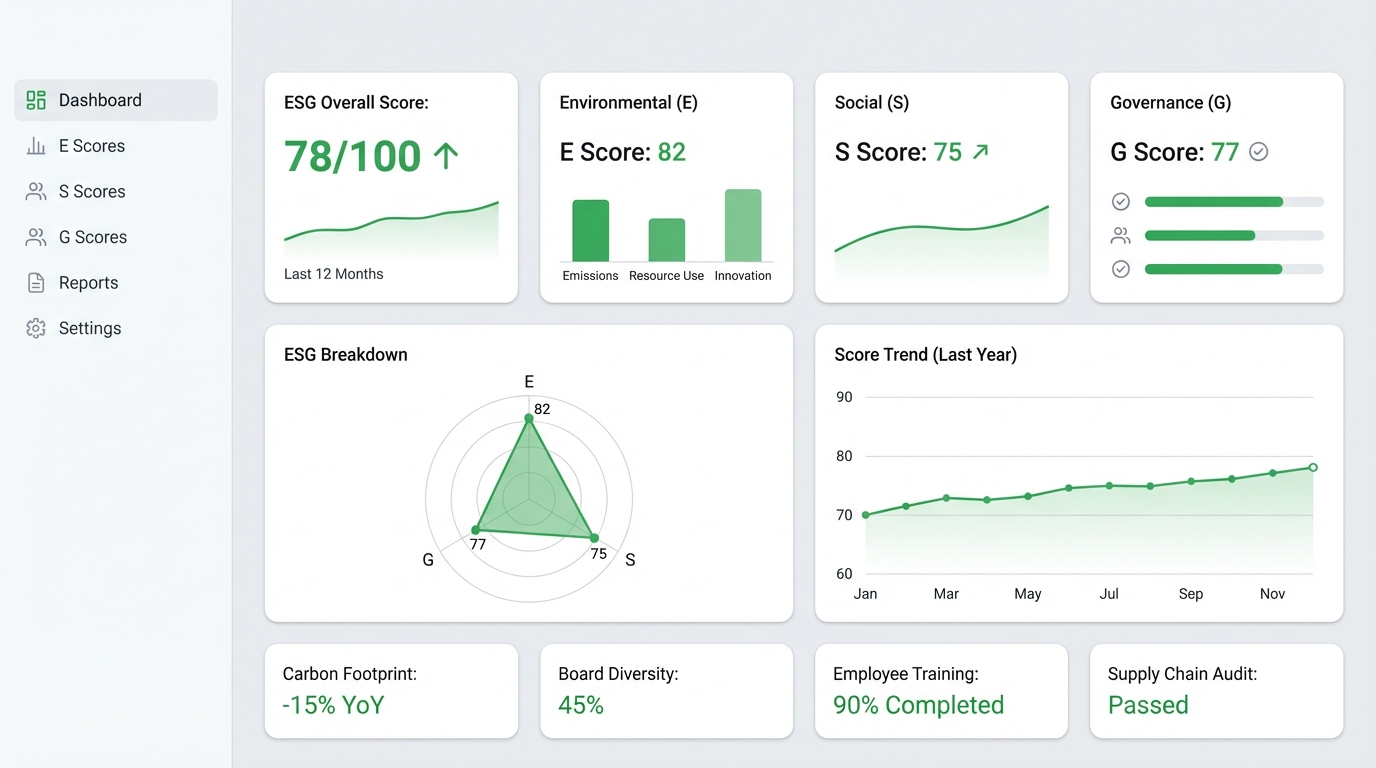Screen dimensions: 1376x768
Task: Click the check circle beside G Score 77
Action: (x=1259, y=152)
